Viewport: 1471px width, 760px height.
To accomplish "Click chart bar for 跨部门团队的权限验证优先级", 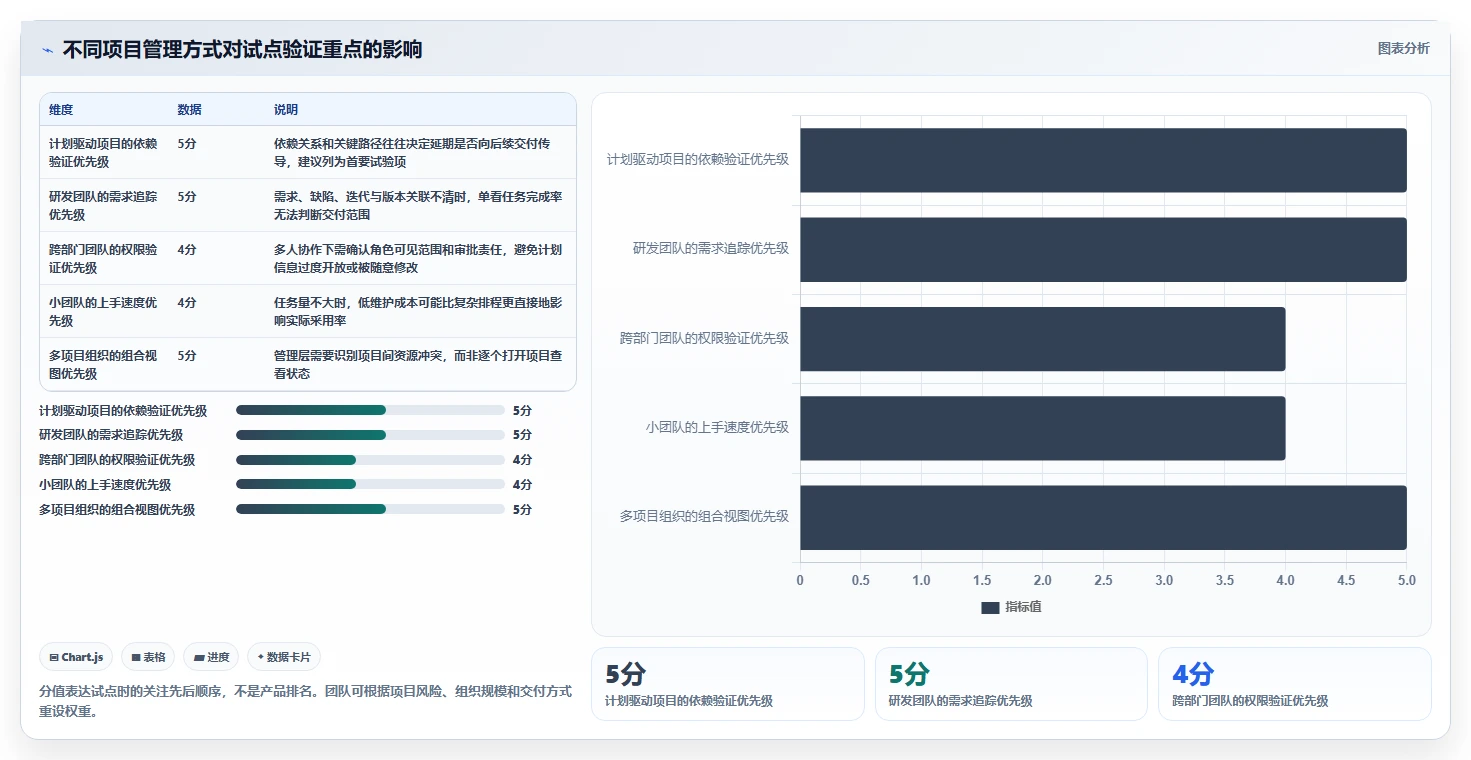I will click(x=1042, y=339).
